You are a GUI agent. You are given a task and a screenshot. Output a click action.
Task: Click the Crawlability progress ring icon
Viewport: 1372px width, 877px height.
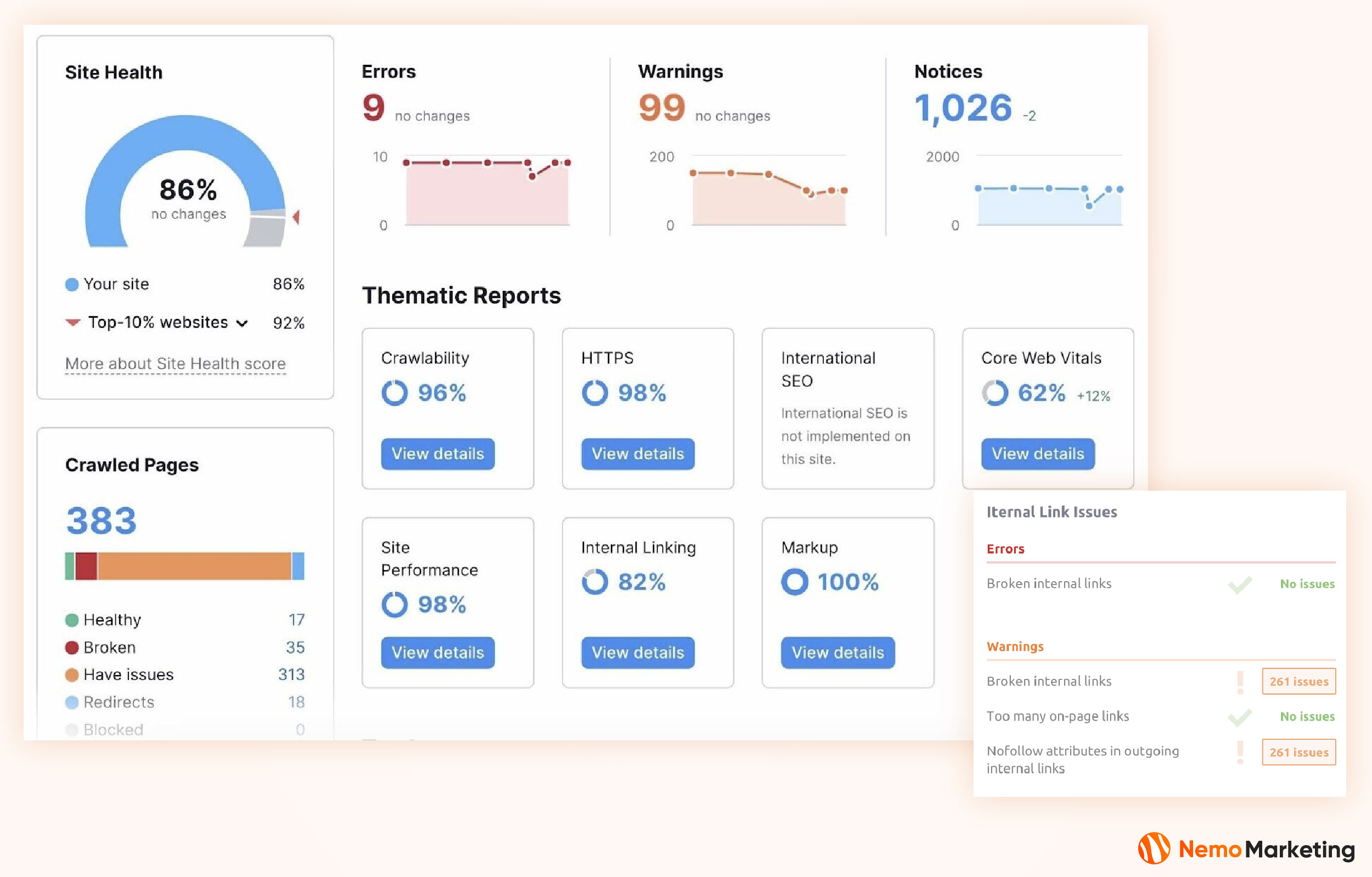click(394, 392)
